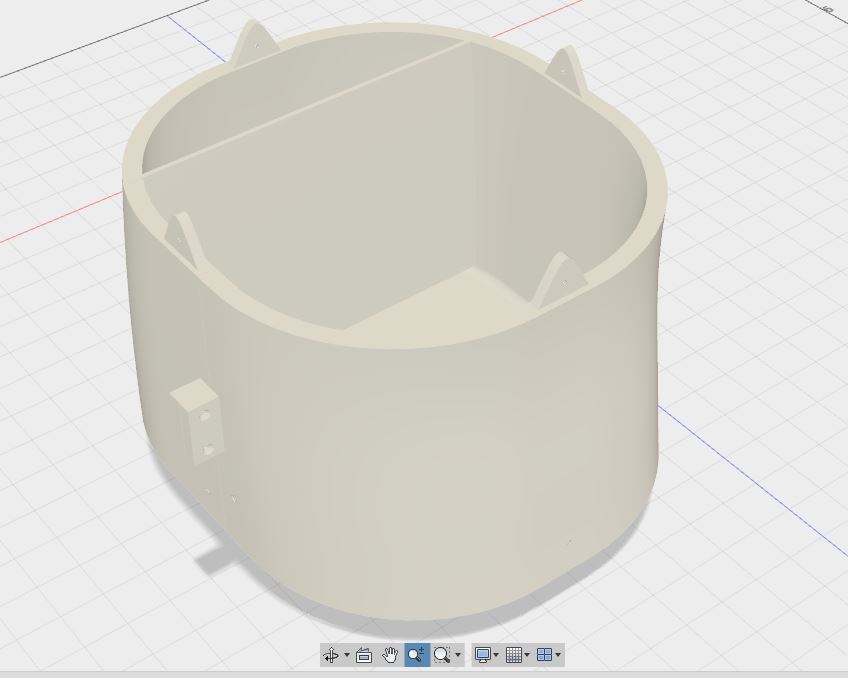The image size is (848, 678).
Task: Expand the Display Settings dropdown arrow
Action: click(496, 655)
